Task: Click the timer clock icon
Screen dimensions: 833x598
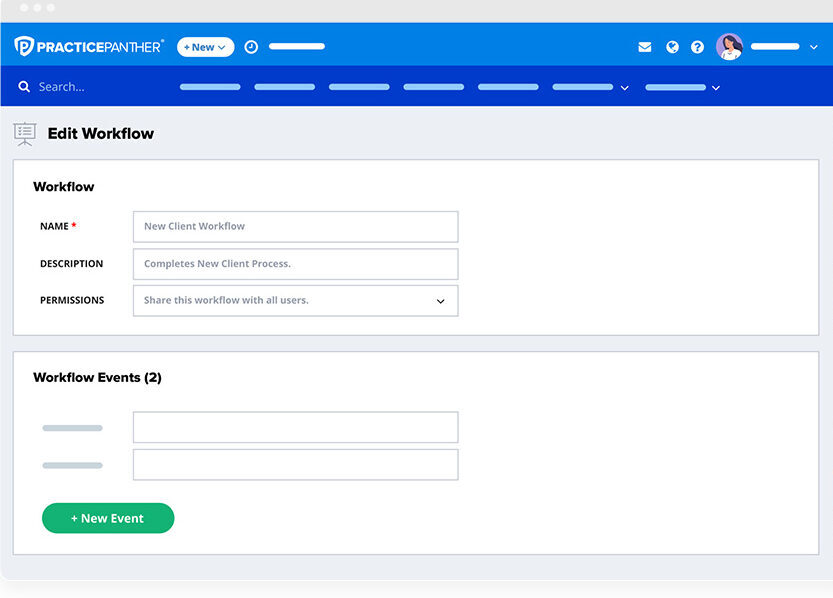Action: (x=251, y=46)
